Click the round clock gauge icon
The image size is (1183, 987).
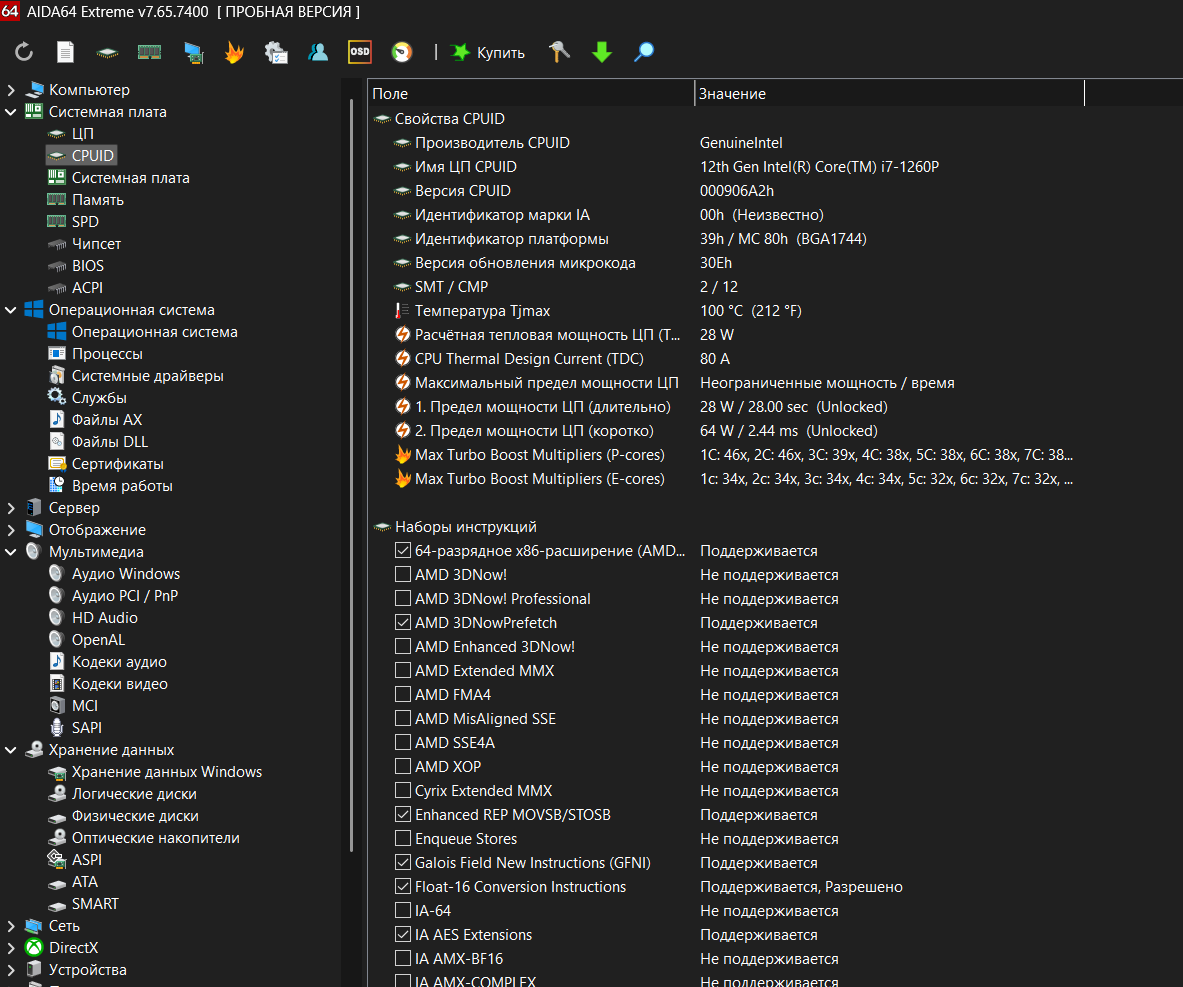pyautogui.click(x=402, y=52)
